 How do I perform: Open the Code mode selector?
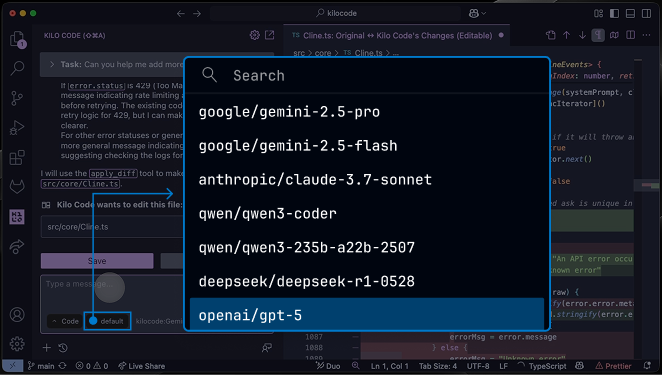pos(65,322)
